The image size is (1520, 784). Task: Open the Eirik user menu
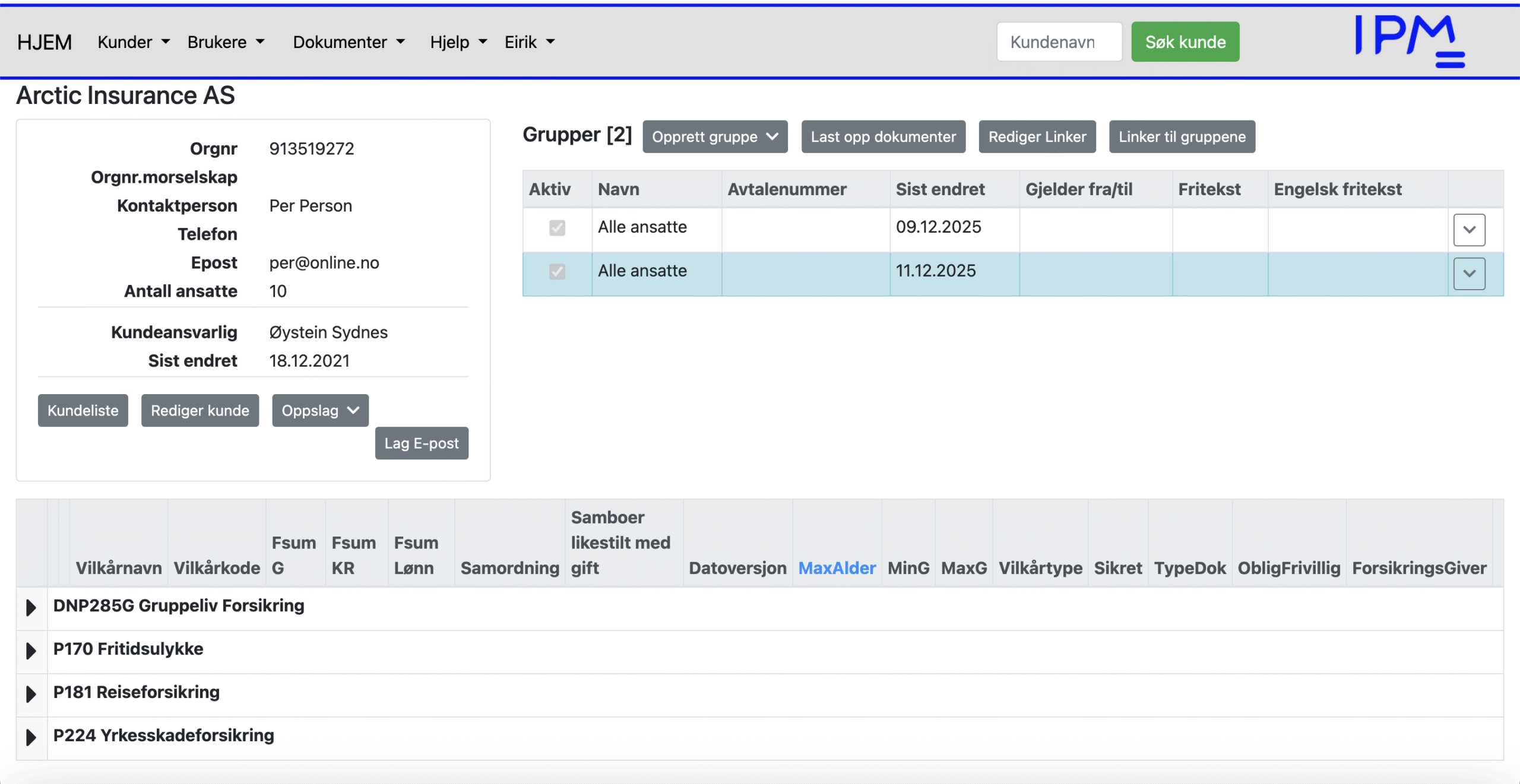pos(529,42)
